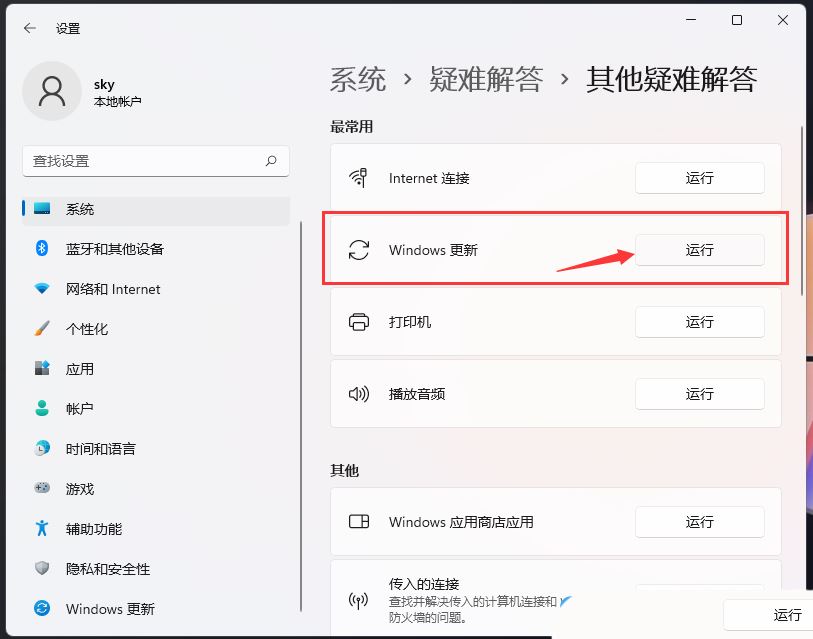Run the 打印机 troubleshooter

(699, 322)
